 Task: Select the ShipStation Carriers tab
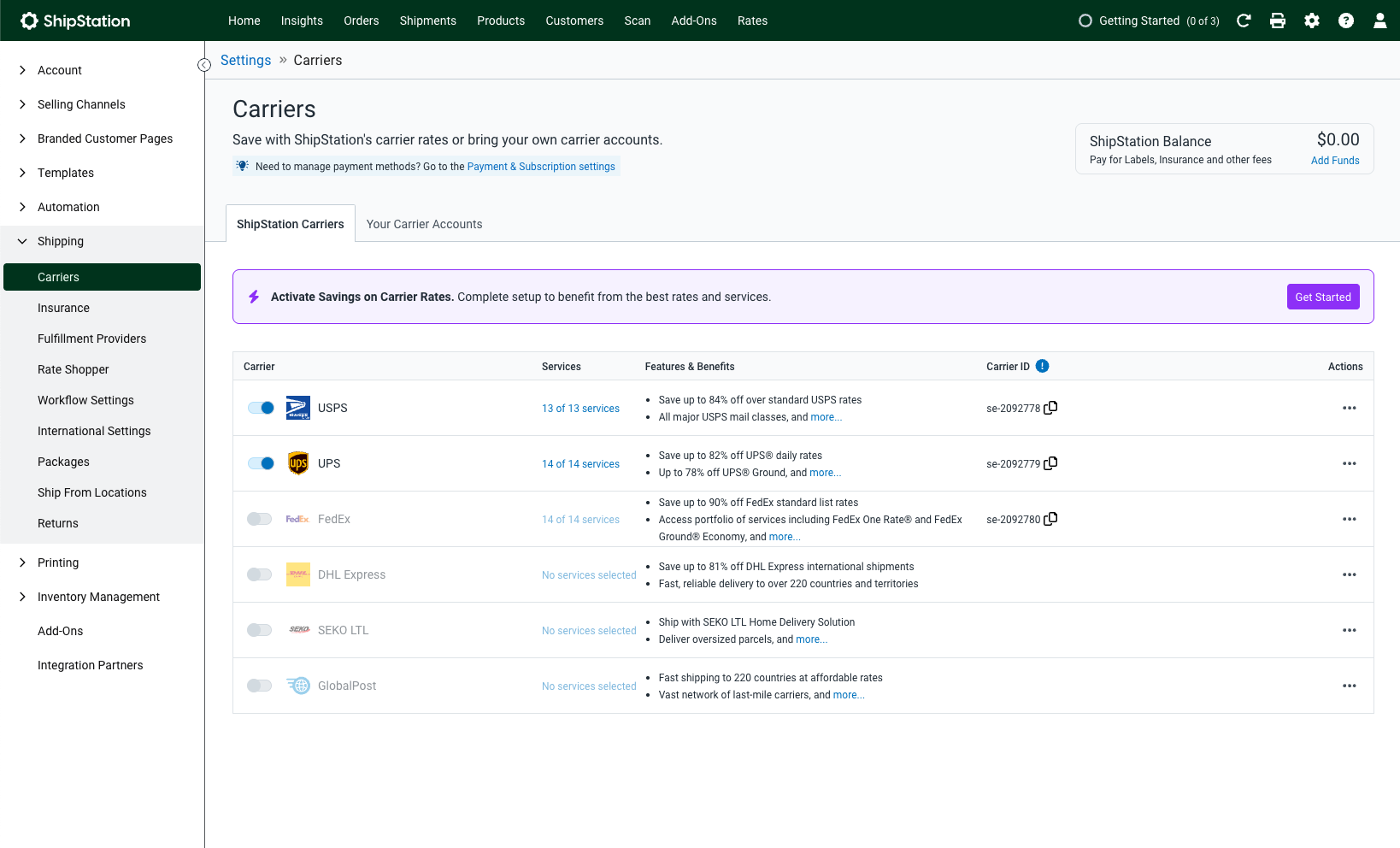(291, 224)
